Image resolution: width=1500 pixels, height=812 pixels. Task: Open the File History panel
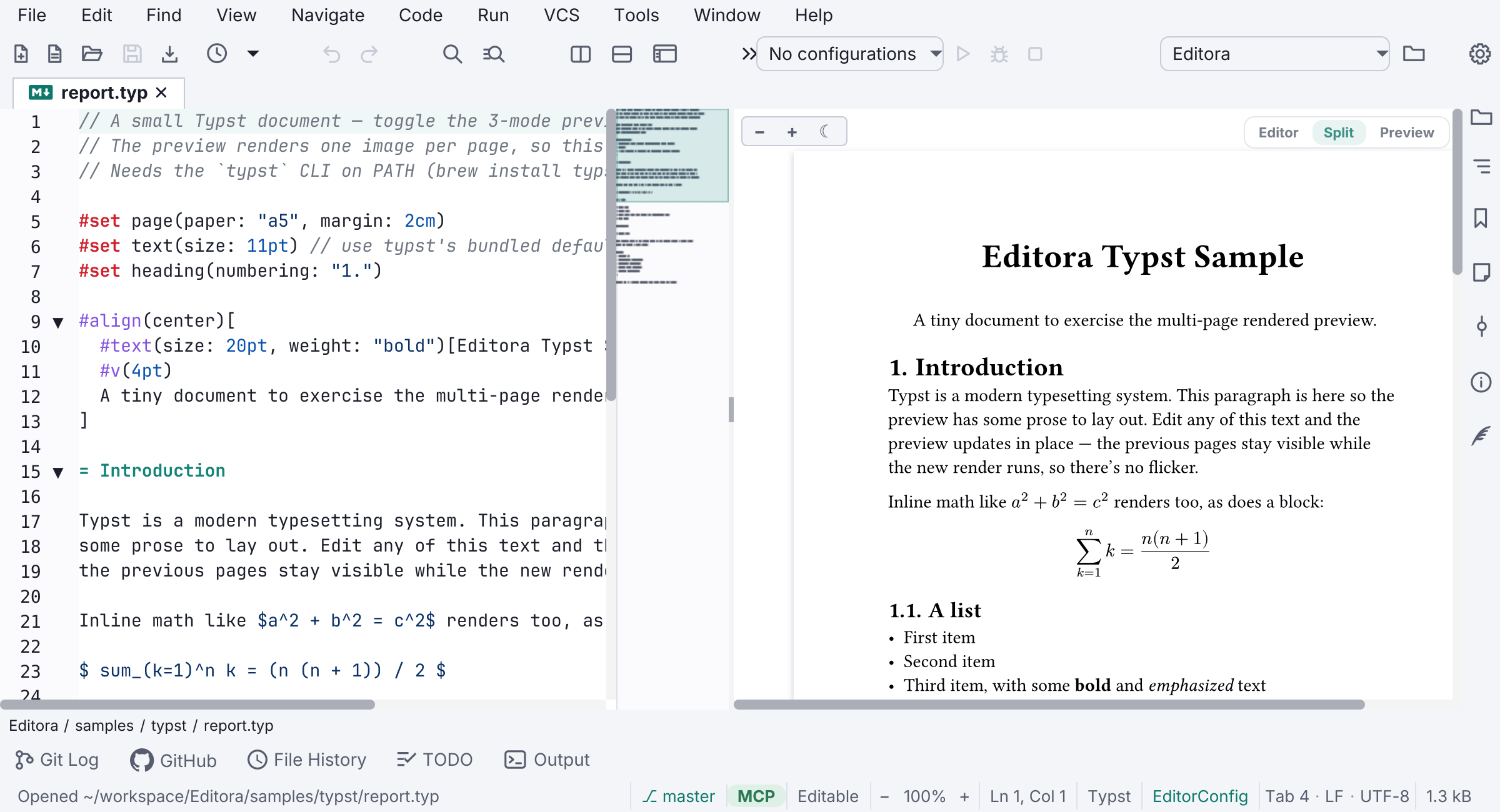[307, 760]
